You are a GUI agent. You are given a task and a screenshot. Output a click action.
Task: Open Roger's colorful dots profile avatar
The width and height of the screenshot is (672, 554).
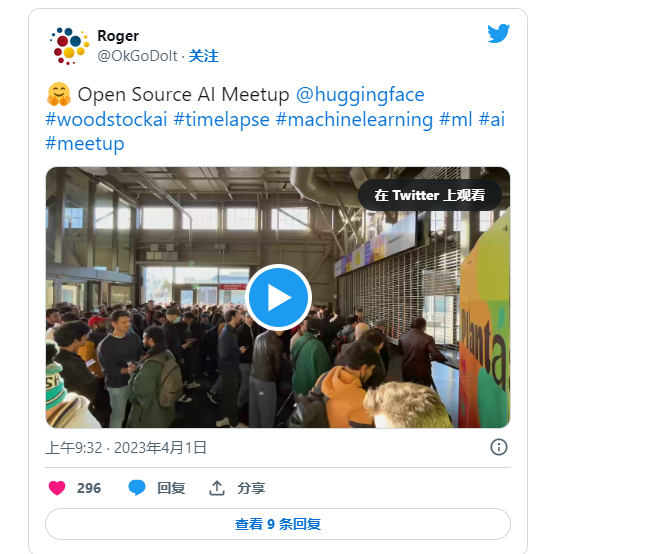click(69, 46)
